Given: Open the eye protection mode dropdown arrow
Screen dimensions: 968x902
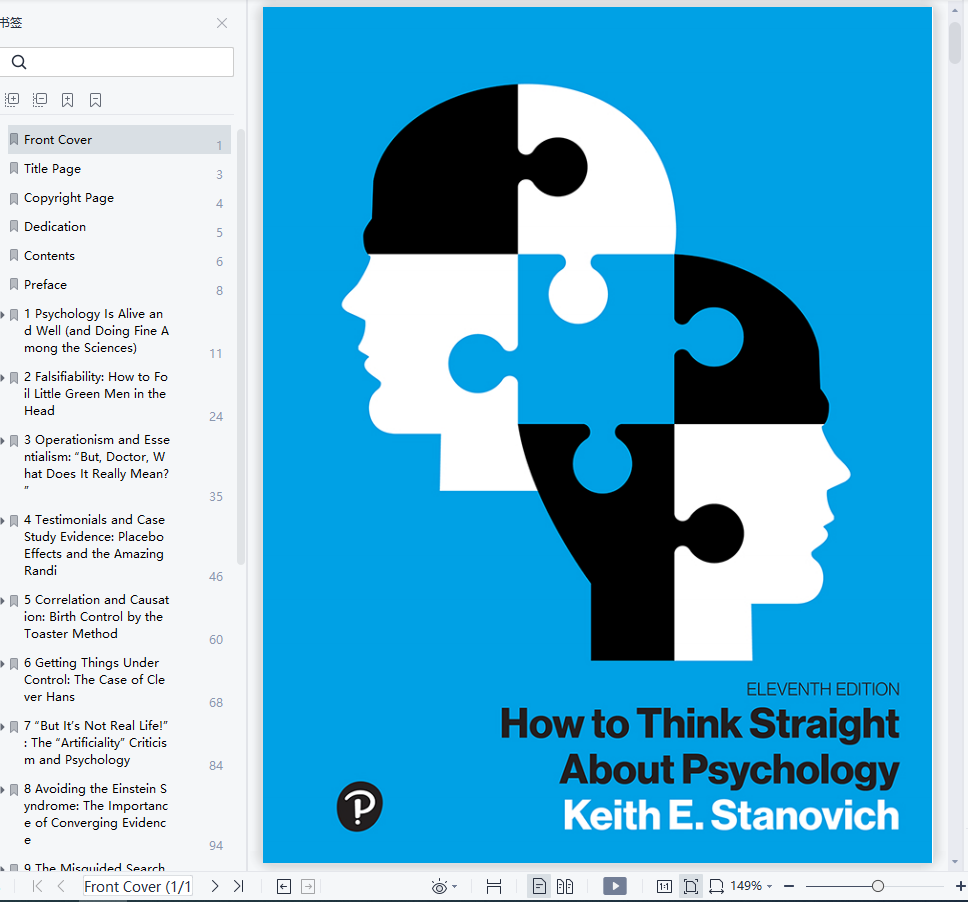Looking at the screenshot, I should point(455,887).
